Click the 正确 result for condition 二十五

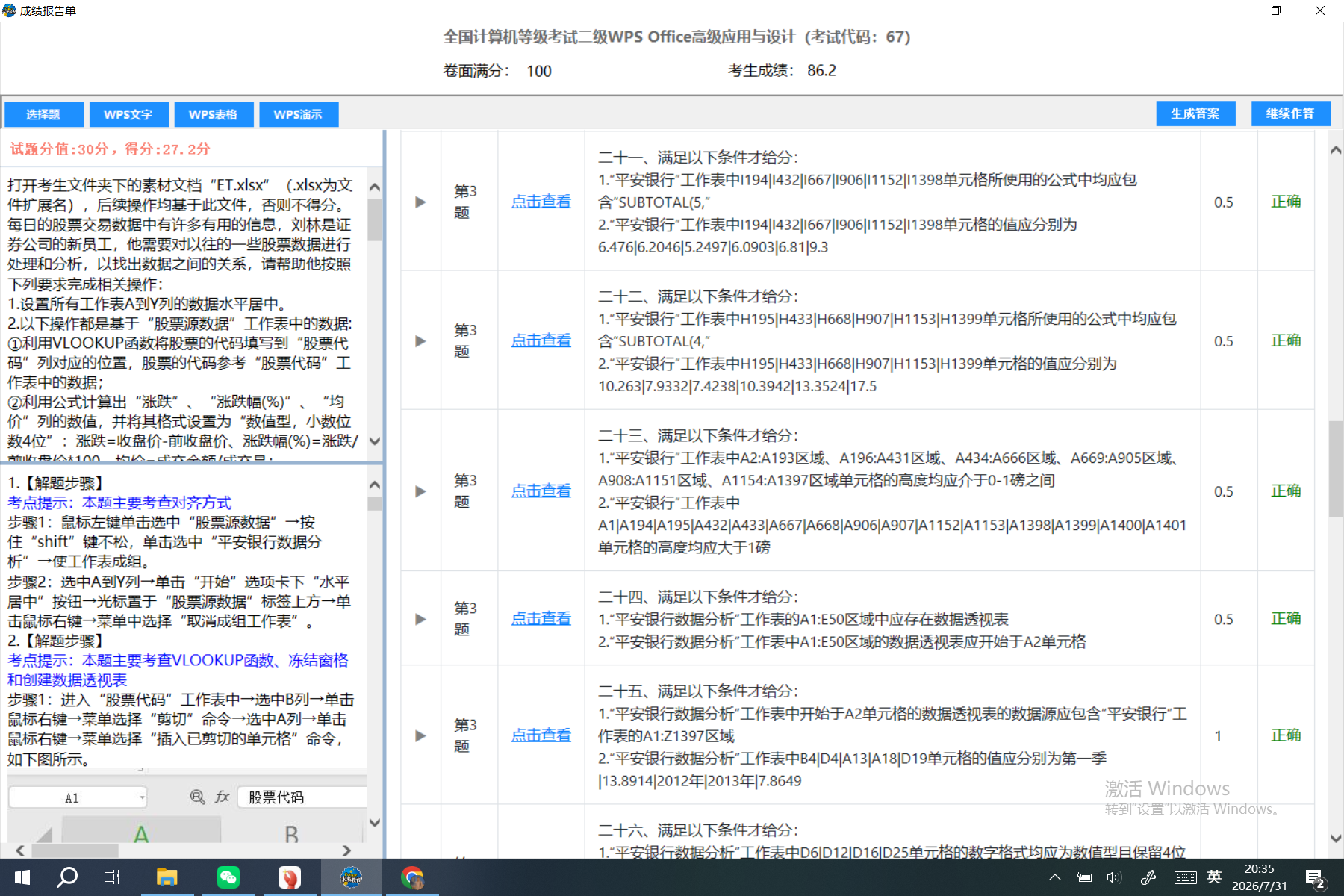point(1287,735)
